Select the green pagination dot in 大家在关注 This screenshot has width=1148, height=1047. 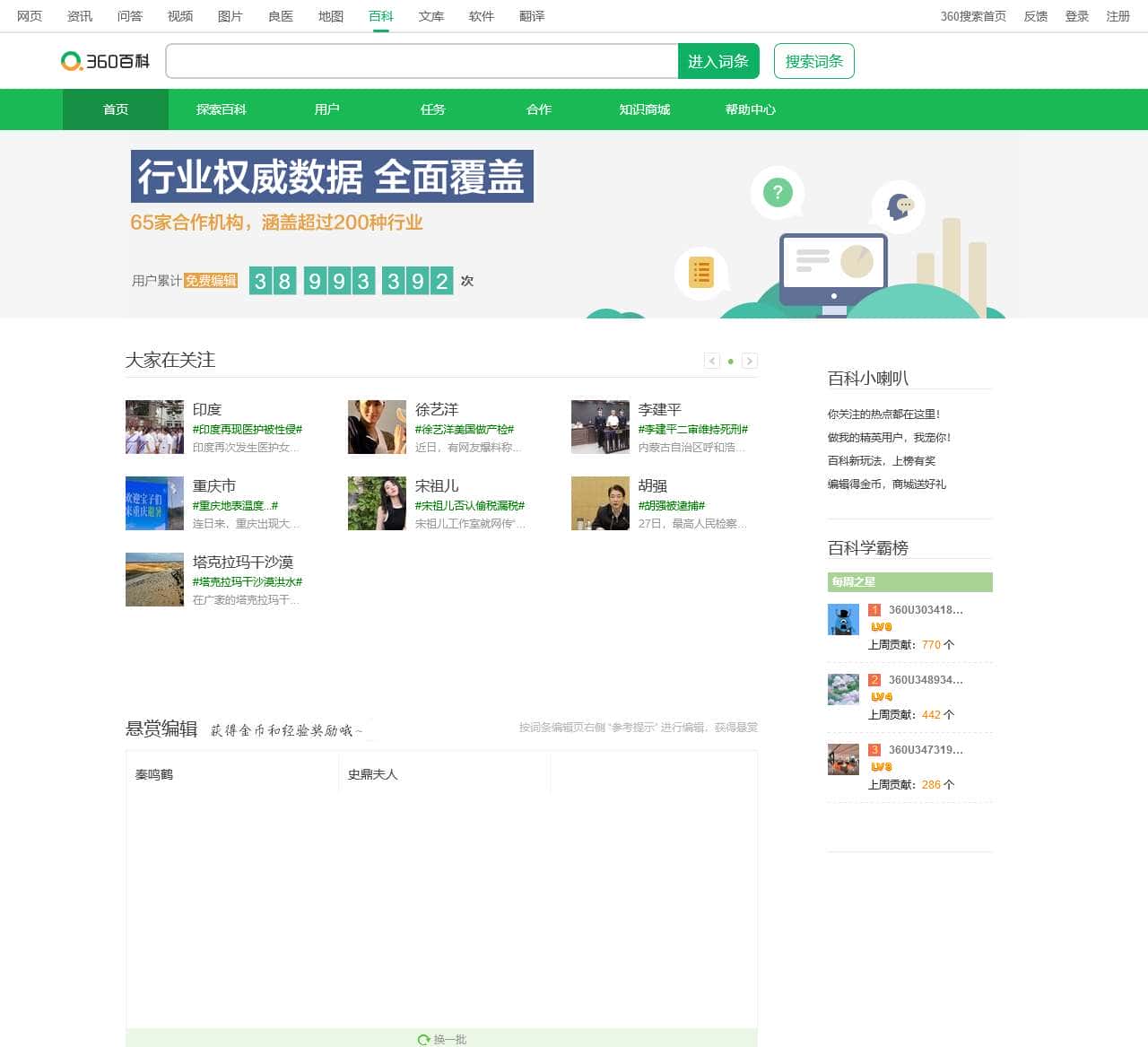(x=731, y=362)
